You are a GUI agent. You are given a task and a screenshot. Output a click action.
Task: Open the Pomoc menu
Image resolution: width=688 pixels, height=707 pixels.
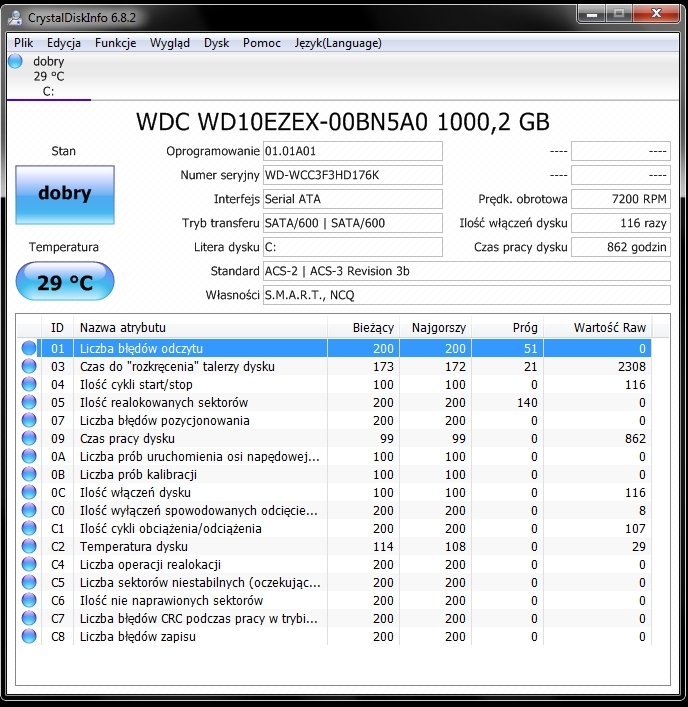261,43
